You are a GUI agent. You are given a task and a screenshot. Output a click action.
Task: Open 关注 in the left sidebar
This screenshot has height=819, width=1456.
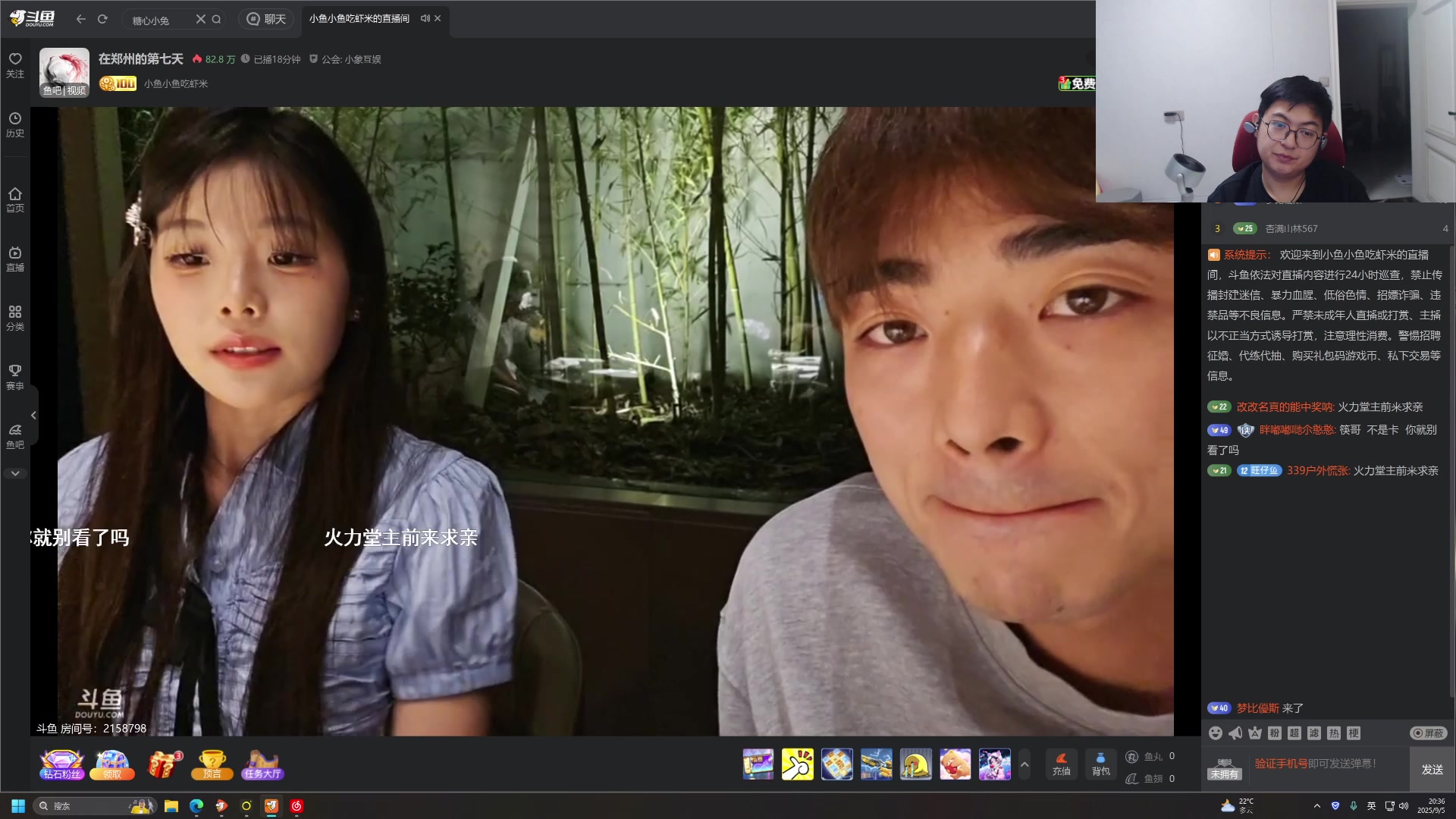coord(15,65)
